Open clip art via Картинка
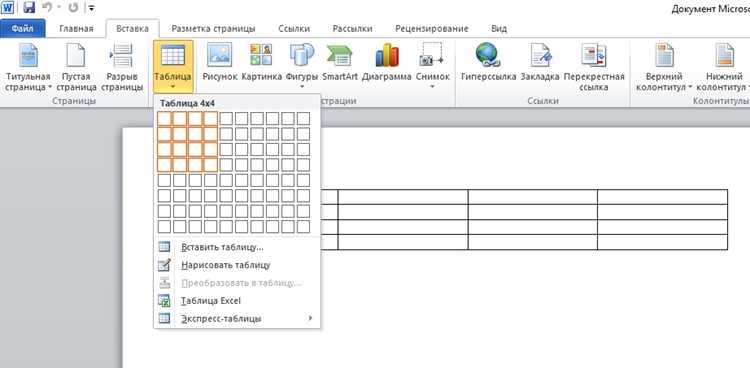This screenshot has width=750, height=368. click(262, 62)
